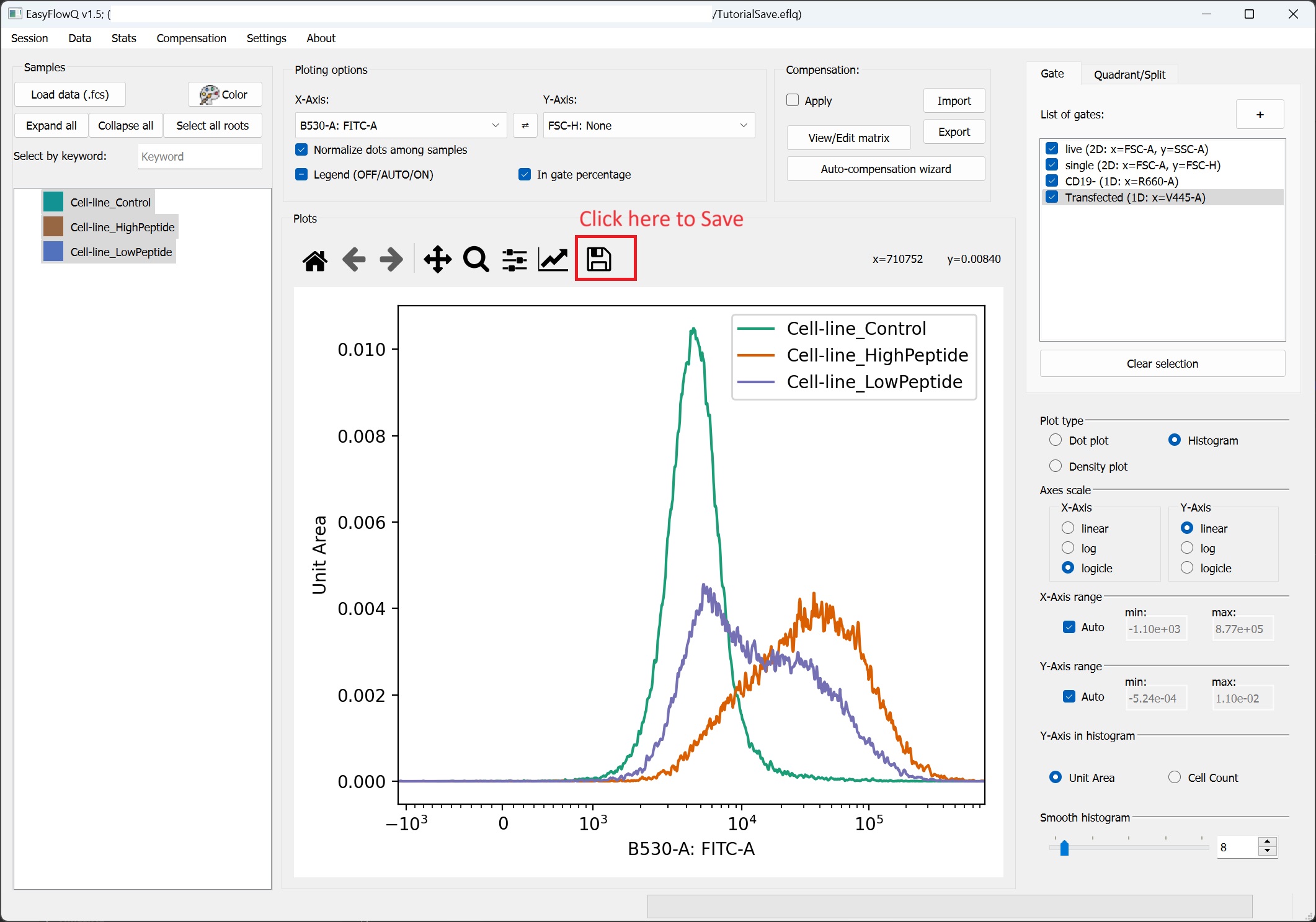This screenshot has width=1316, height=922.
Task: Set X-Axis scale to log
Action: [x=1068, y=548]
